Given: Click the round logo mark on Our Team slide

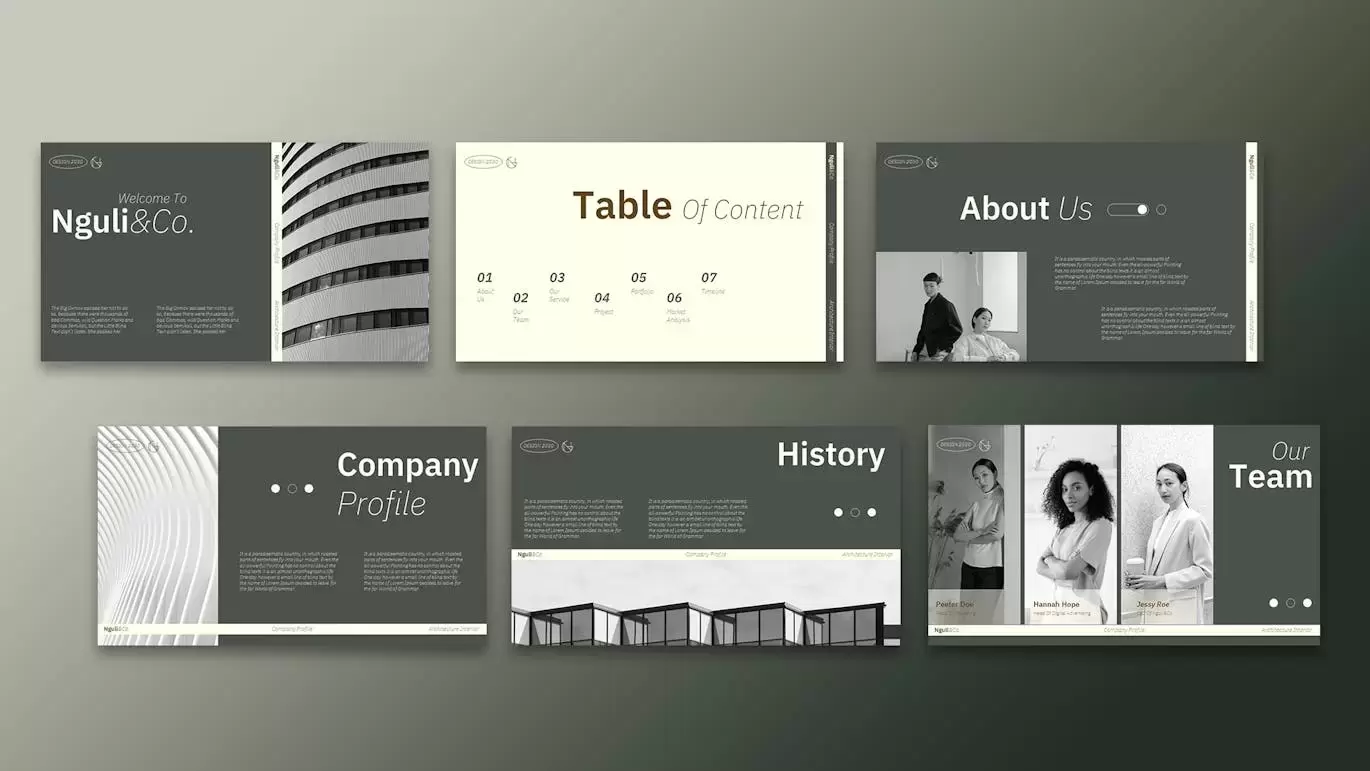Looking at the screenshot, I should tap(984, 445).
